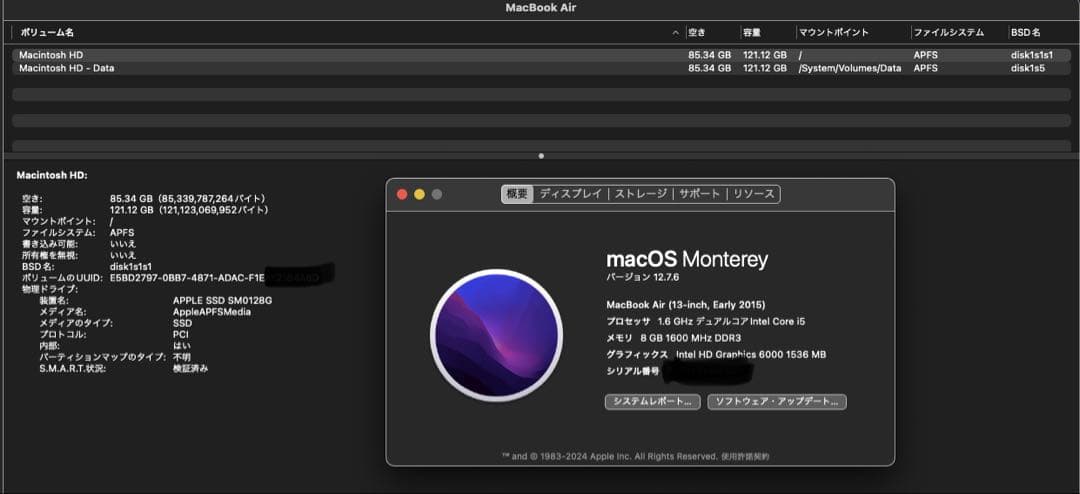Click the APPLE SSD SM0128G device name
The width and height of the screenshot is (1080, 494).
(222, 300)
